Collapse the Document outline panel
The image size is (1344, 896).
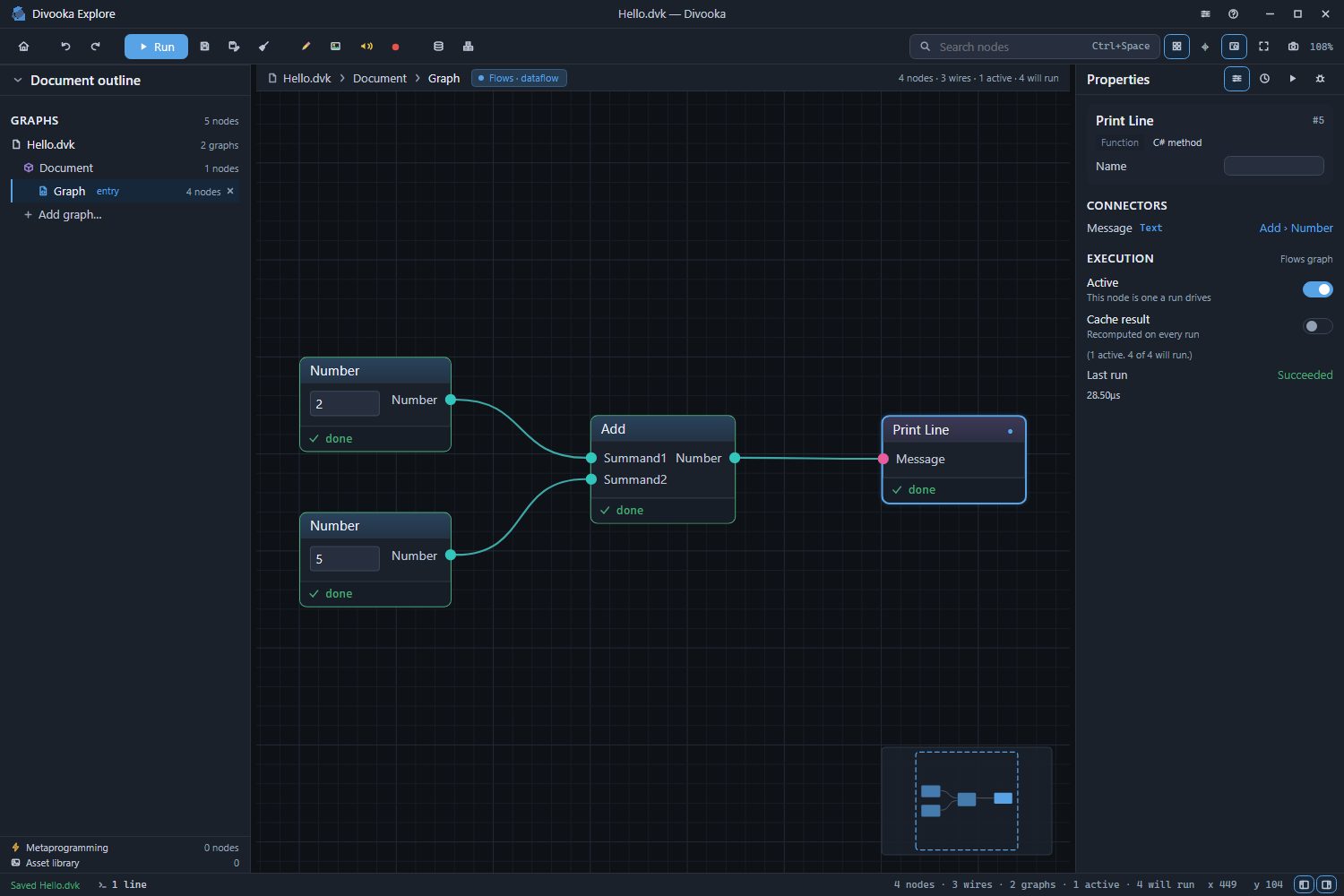click(x=17, y=81)
